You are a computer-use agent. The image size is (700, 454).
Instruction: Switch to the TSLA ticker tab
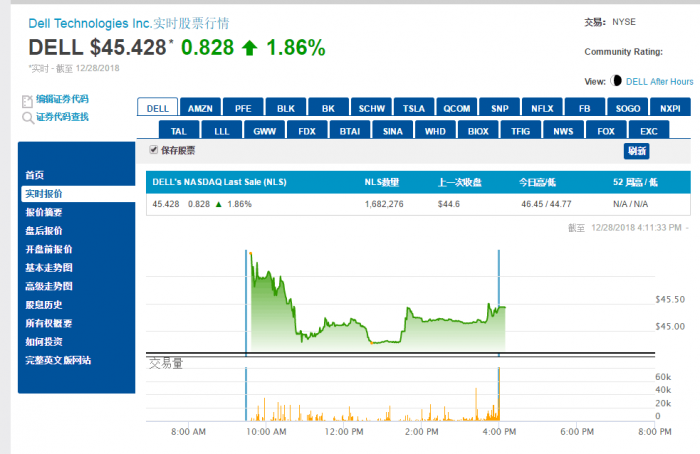tap(414, 108)
